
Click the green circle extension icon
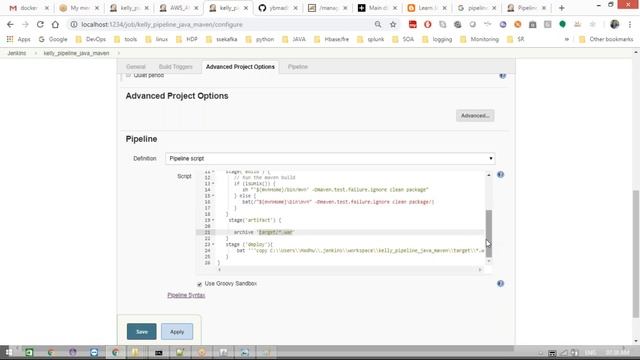[562, 24]
